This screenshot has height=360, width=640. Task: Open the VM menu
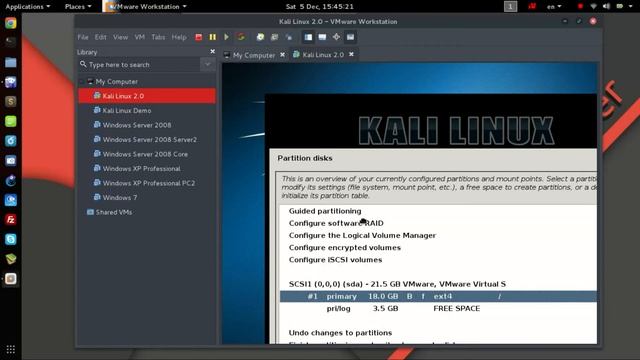140,37
